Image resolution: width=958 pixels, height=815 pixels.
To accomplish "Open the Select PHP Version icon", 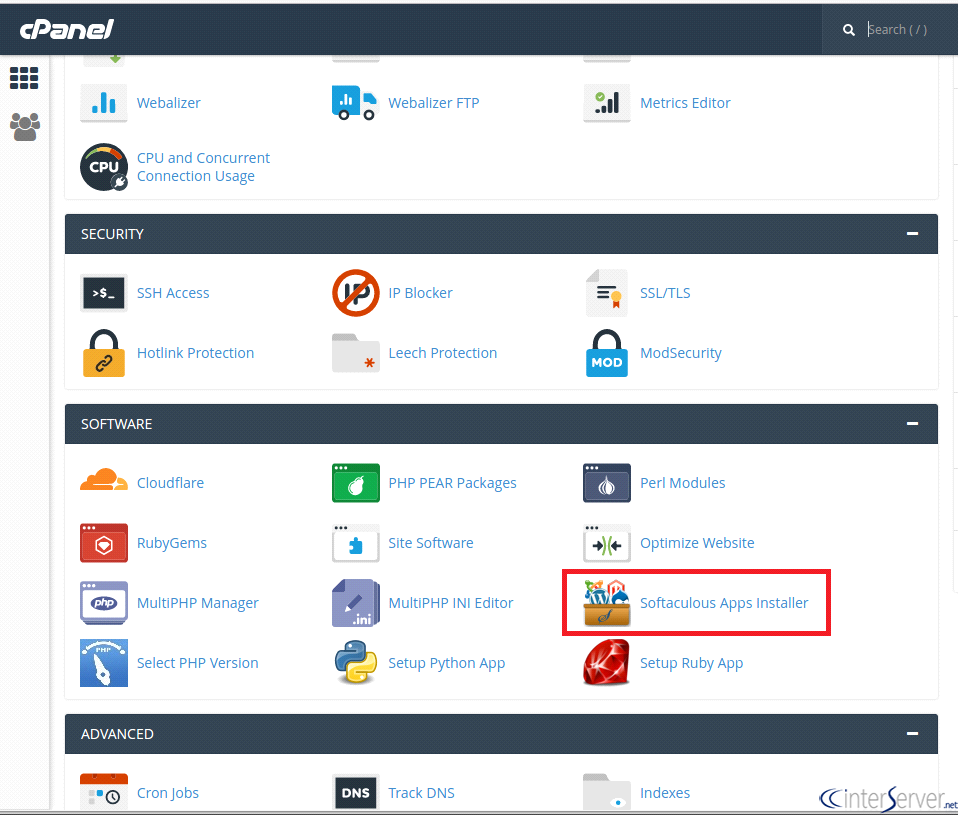I will pos(104,663).
